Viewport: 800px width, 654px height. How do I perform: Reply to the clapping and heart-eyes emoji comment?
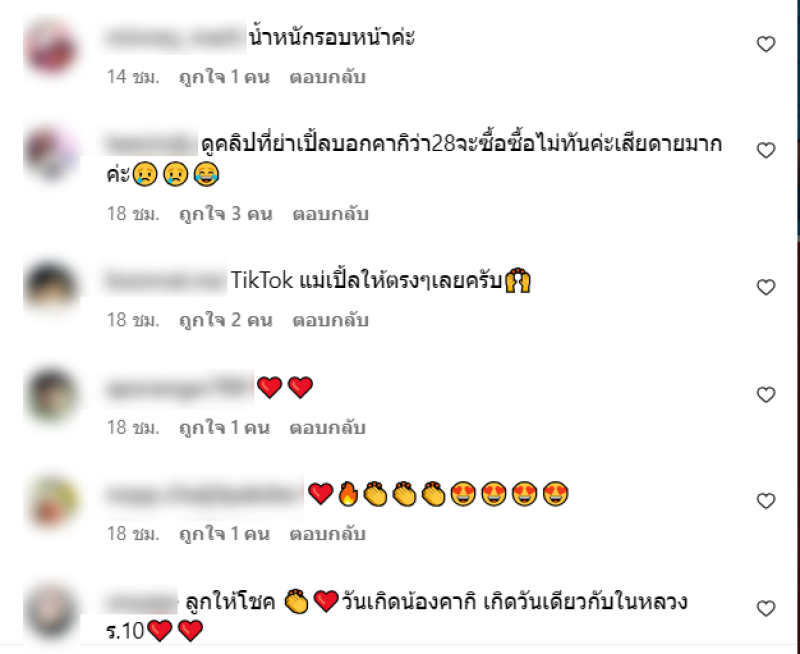click(328, 534)
